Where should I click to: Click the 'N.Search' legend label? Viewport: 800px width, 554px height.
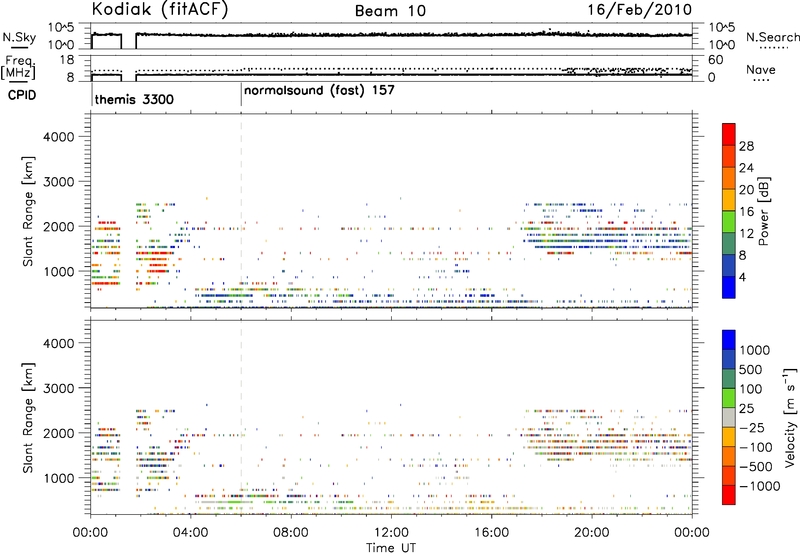coord(772,37)
